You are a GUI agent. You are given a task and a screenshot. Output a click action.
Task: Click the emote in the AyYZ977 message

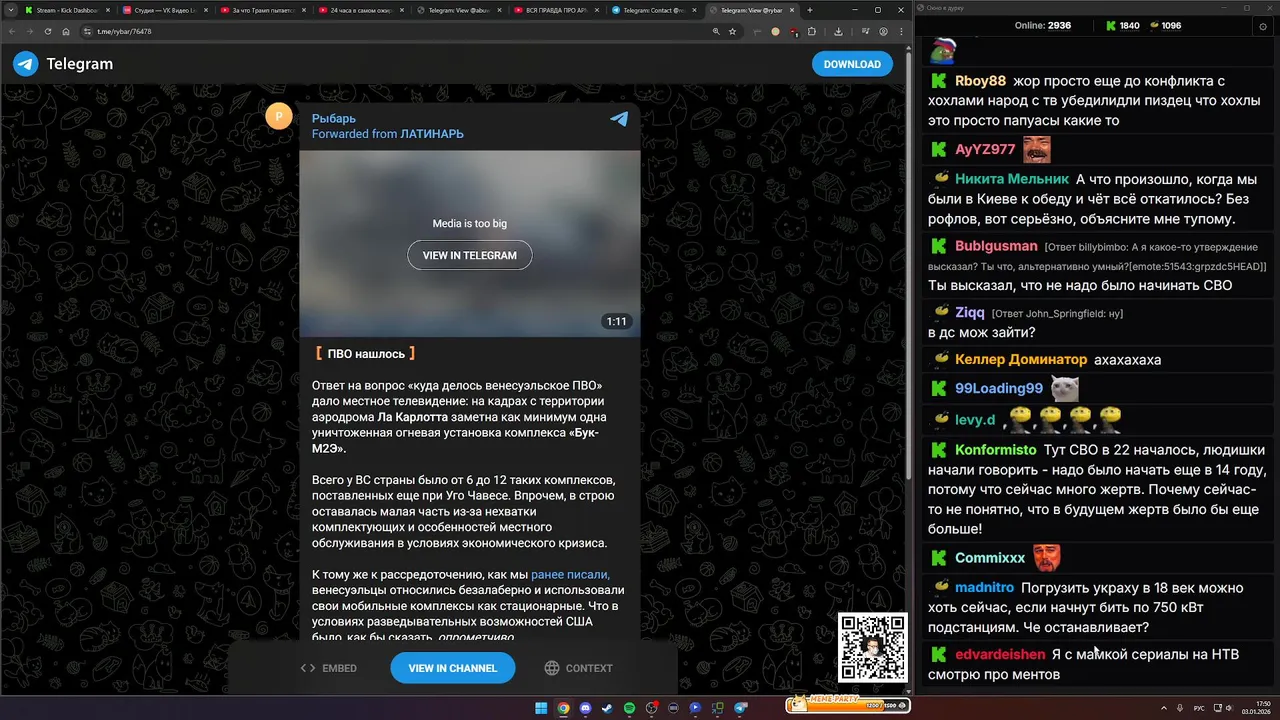1036,149
